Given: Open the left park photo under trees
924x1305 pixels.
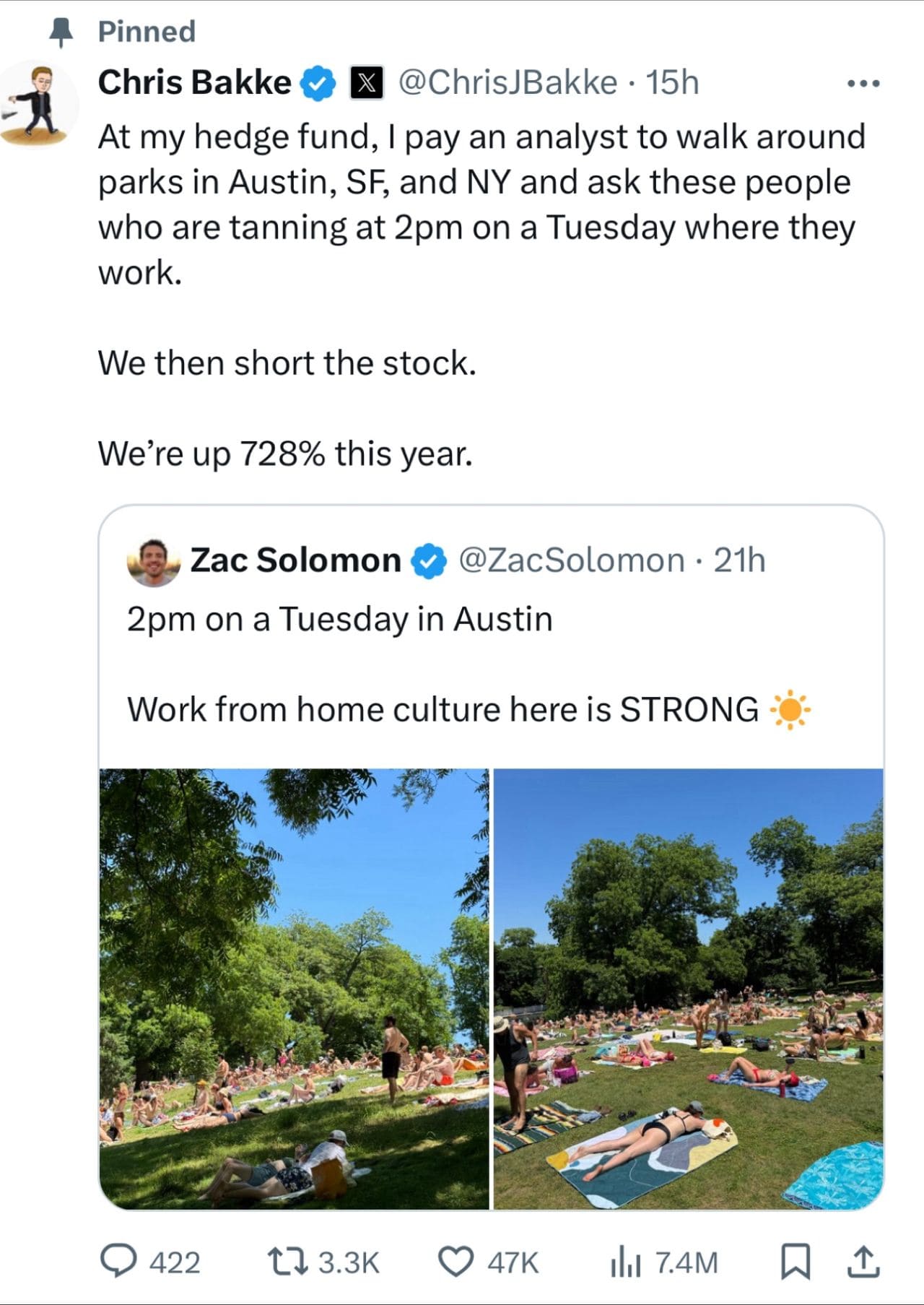Looking at the screenshot, I should 294,989.
